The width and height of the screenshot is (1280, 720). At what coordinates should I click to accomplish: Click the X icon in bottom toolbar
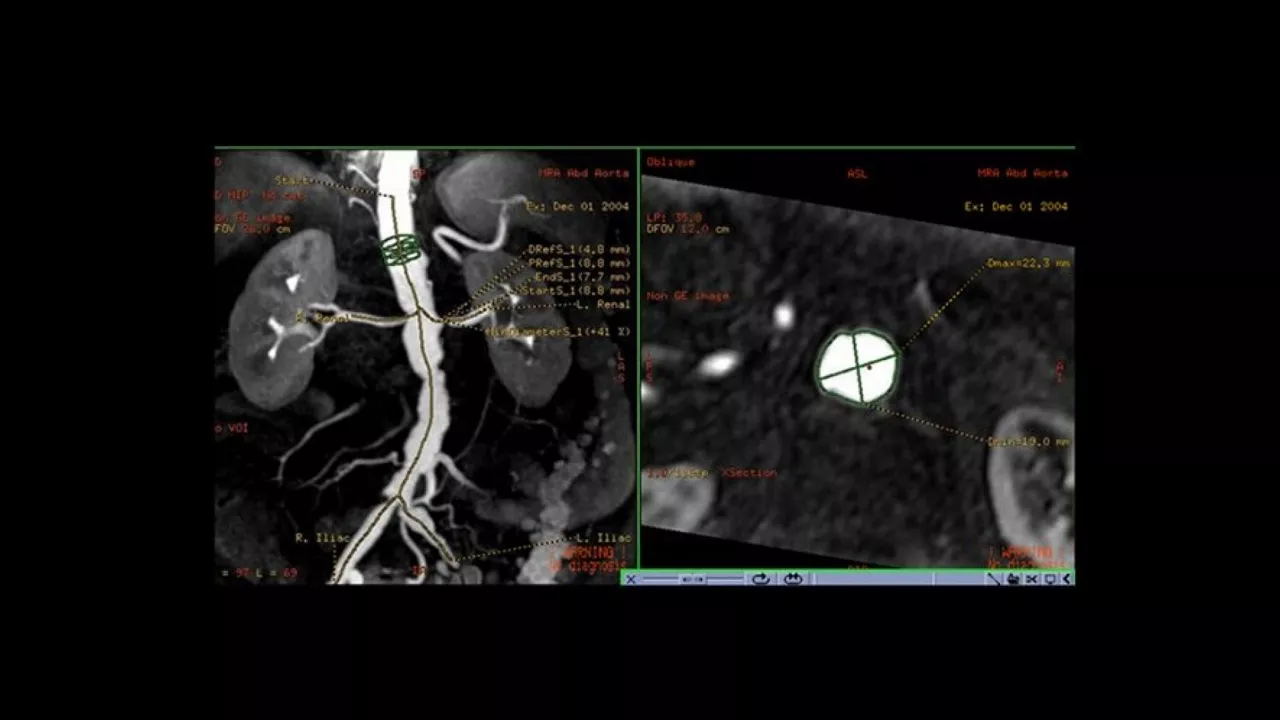[631, 579]
